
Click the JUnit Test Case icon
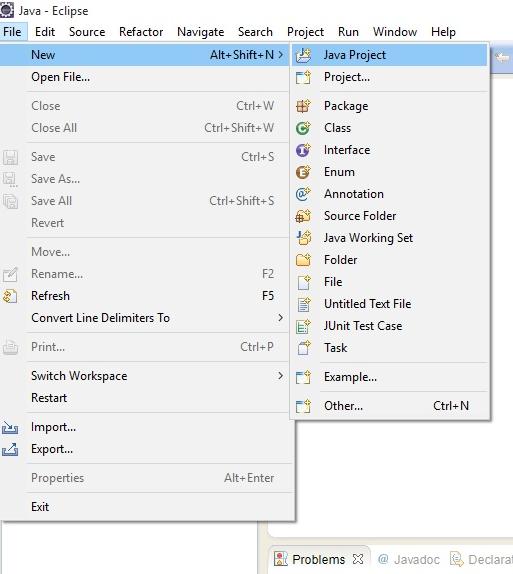[303, 326]
